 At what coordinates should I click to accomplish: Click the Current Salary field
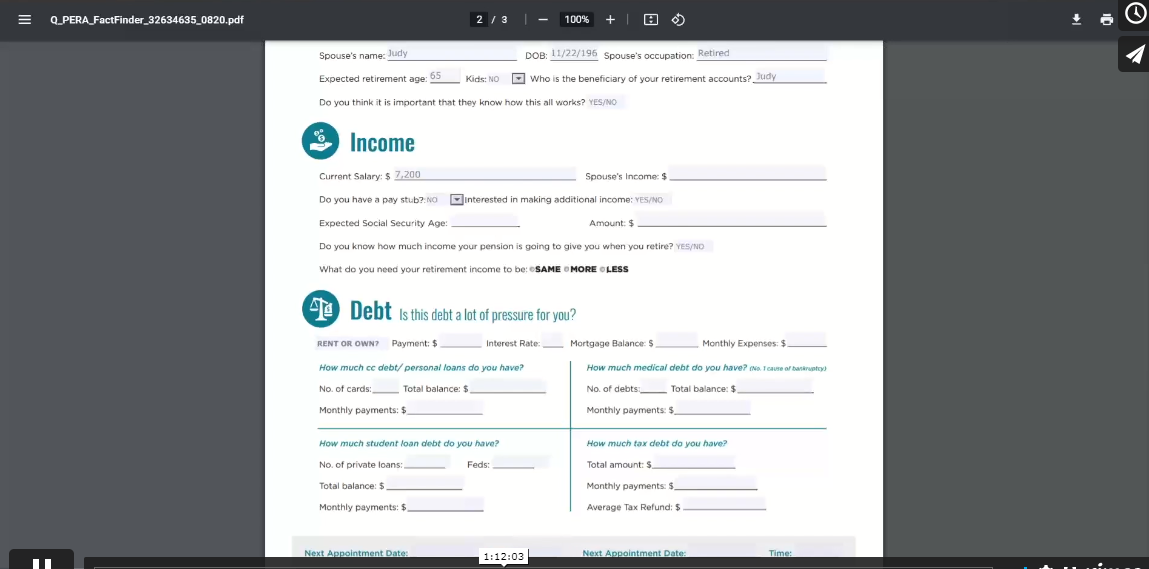[x=484, y=174]
